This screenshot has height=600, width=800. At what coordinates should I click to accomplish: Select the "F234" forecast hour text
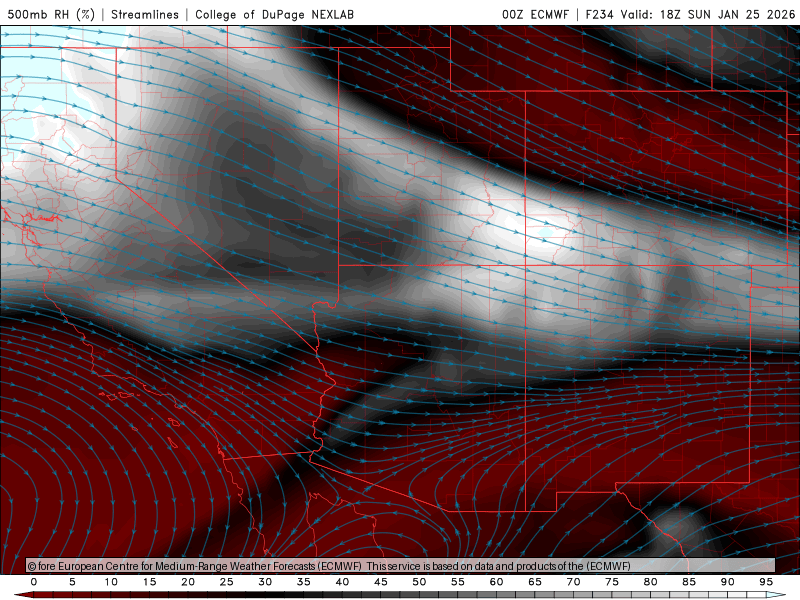[599, 14]
